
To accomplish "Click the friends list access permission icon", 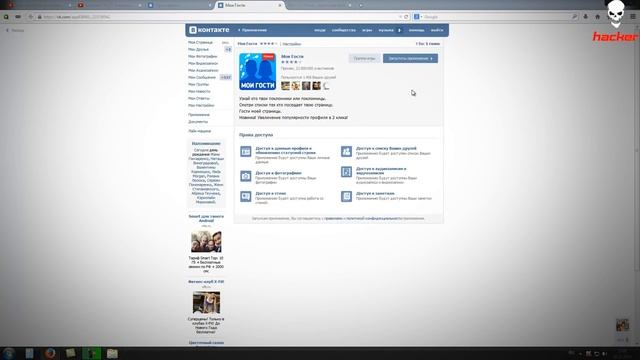I will pyautogui.click(x=346, y=151).
